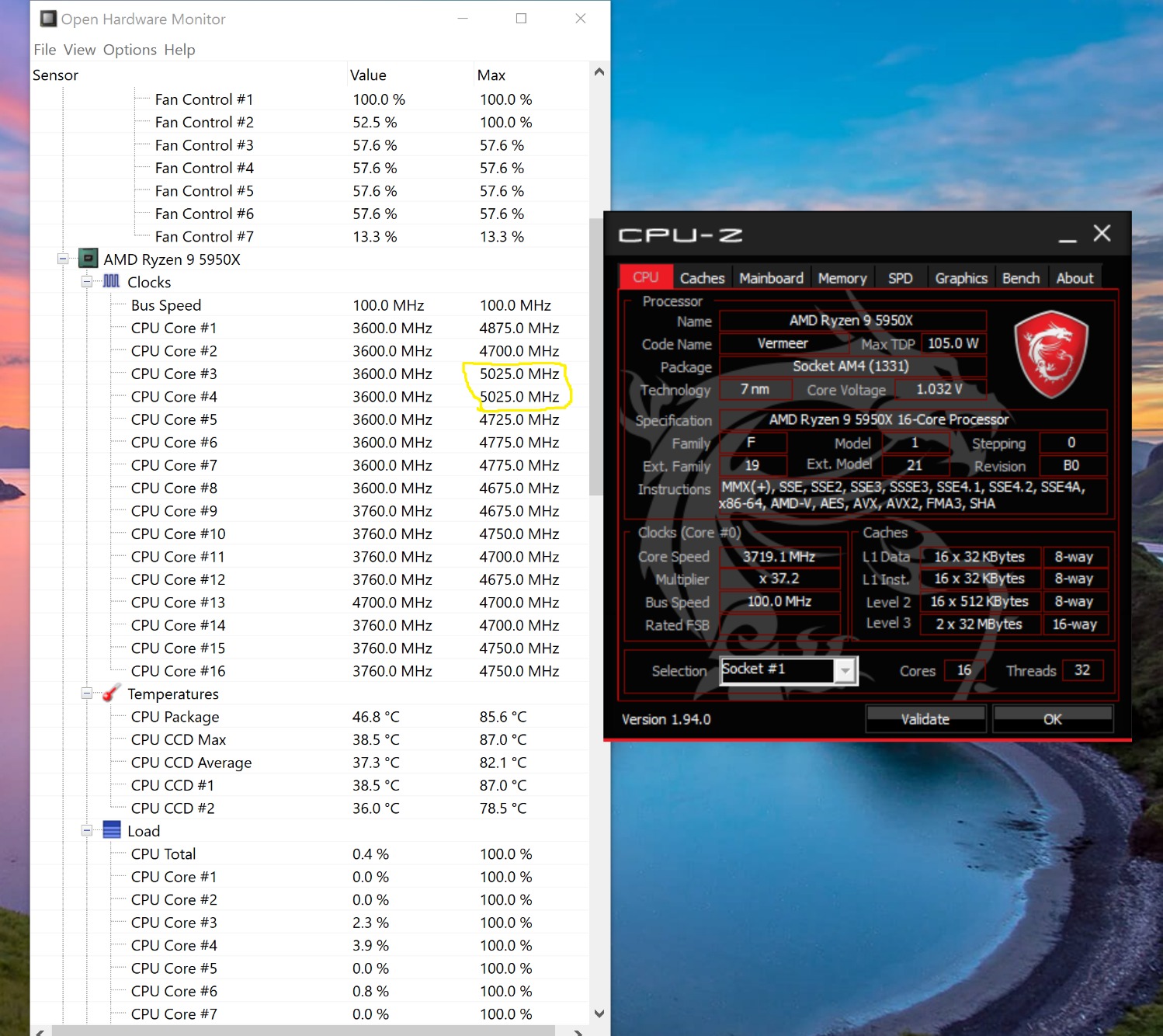The height and width of the screenshot is (1036, 1163).
Task: Select the Fan Control #7 row
Action: click(x=309, y=237)
